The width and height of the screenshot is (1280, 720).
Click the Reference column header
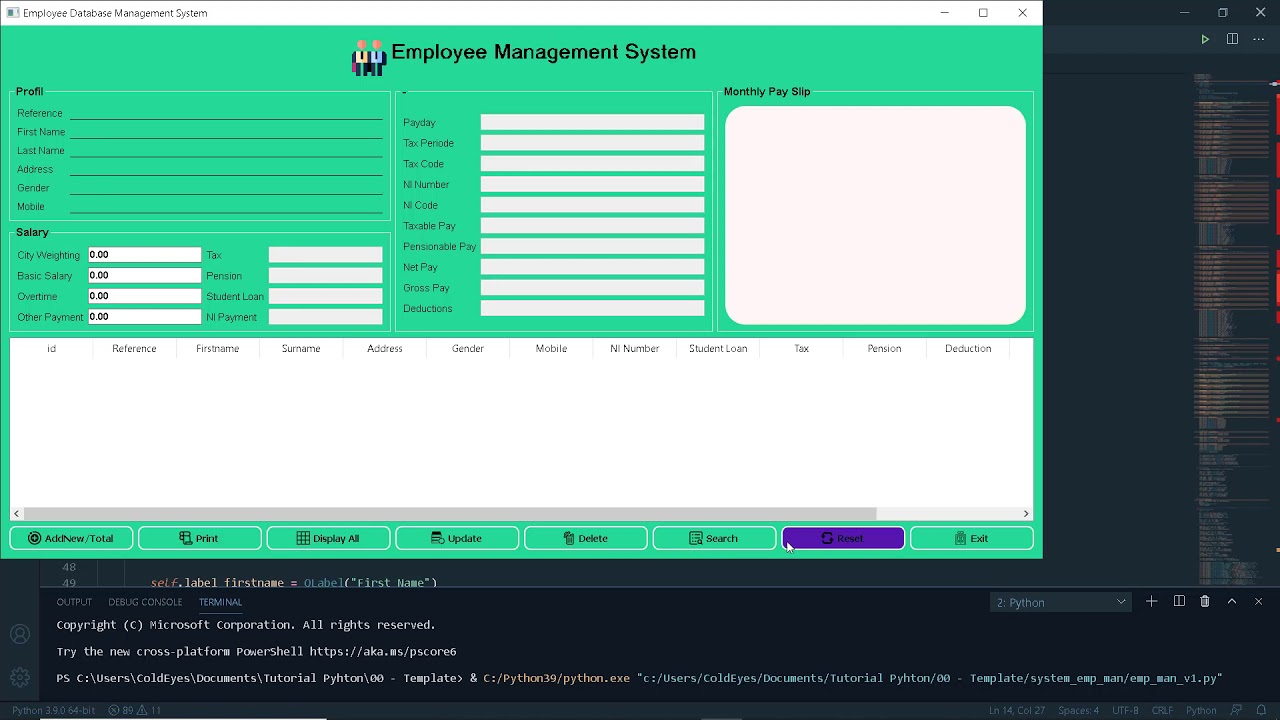point(134,348)
